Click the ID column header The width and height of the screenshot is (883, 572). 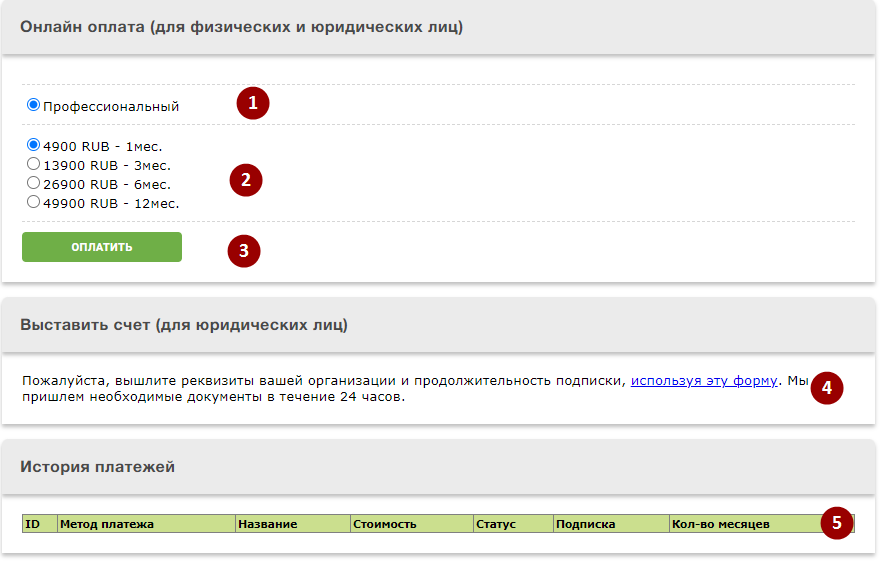(x=32, y=524)
